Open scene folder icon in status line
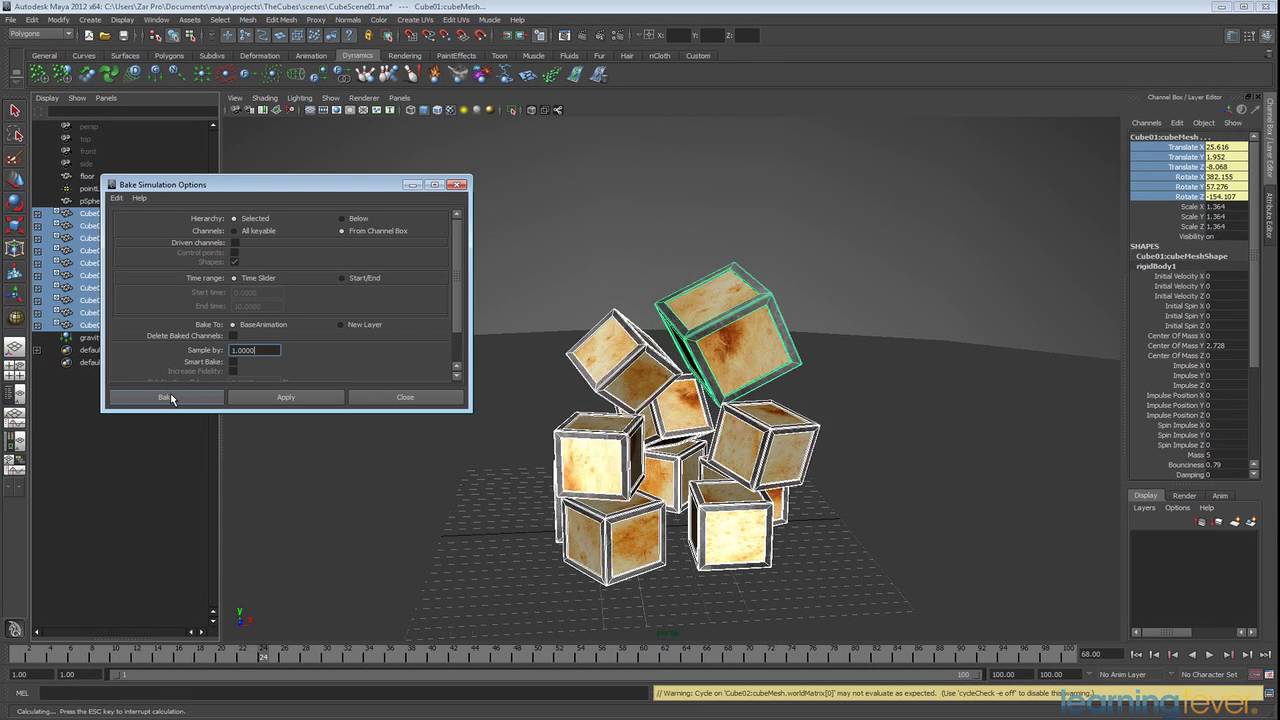1280x720 pixels. click(105, 35)
